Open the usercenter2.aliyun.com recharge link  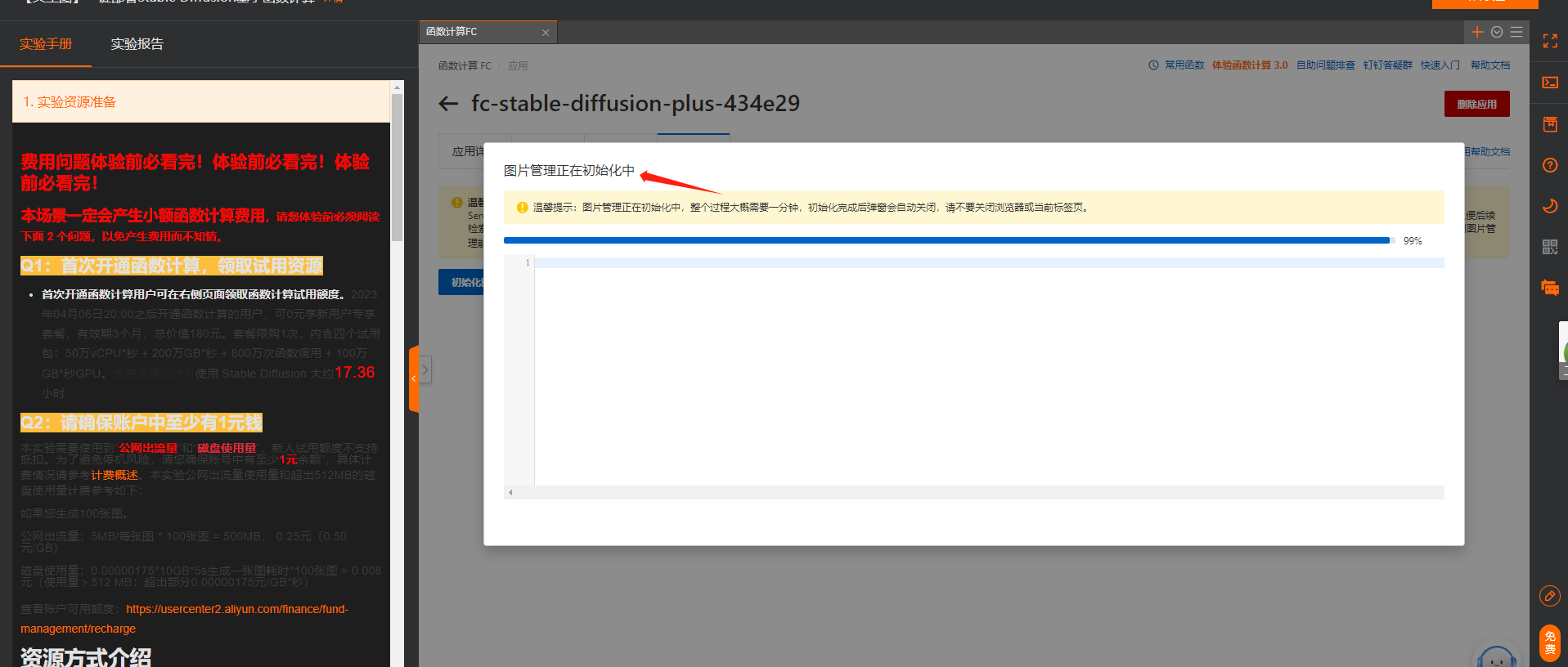pos(185,619)
